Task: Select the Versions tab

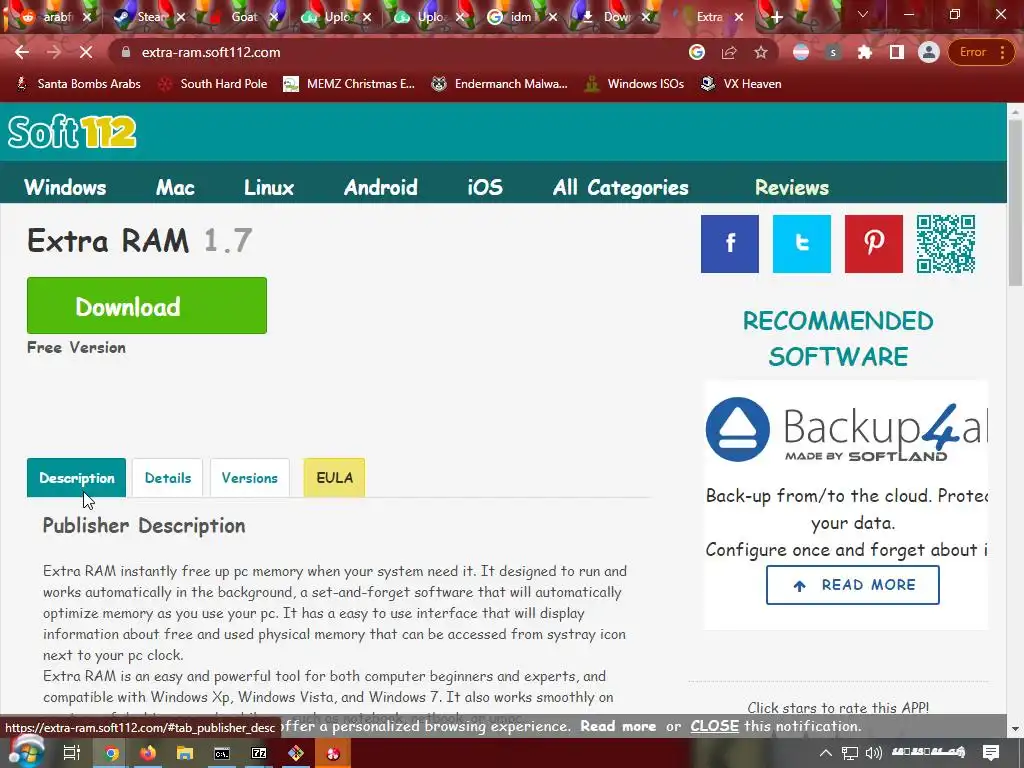Action: coord(249,477)
